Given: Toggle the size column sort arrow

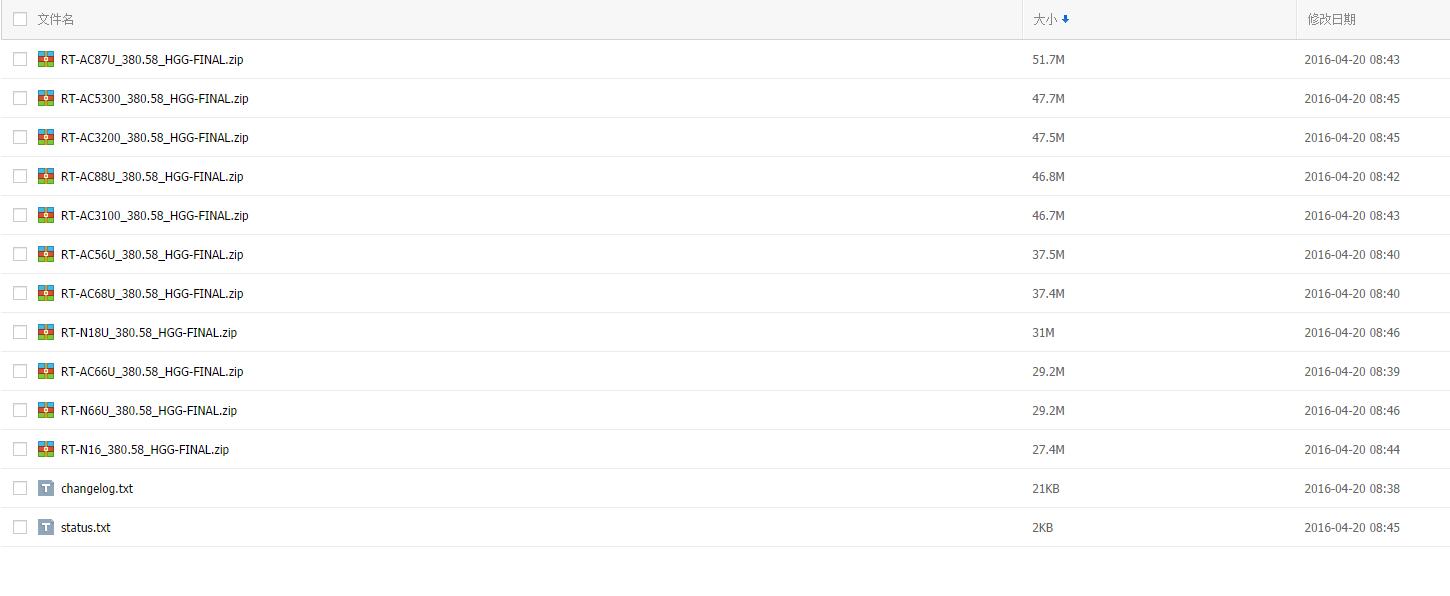Looking at the screenshot, I should point(1066,19).
